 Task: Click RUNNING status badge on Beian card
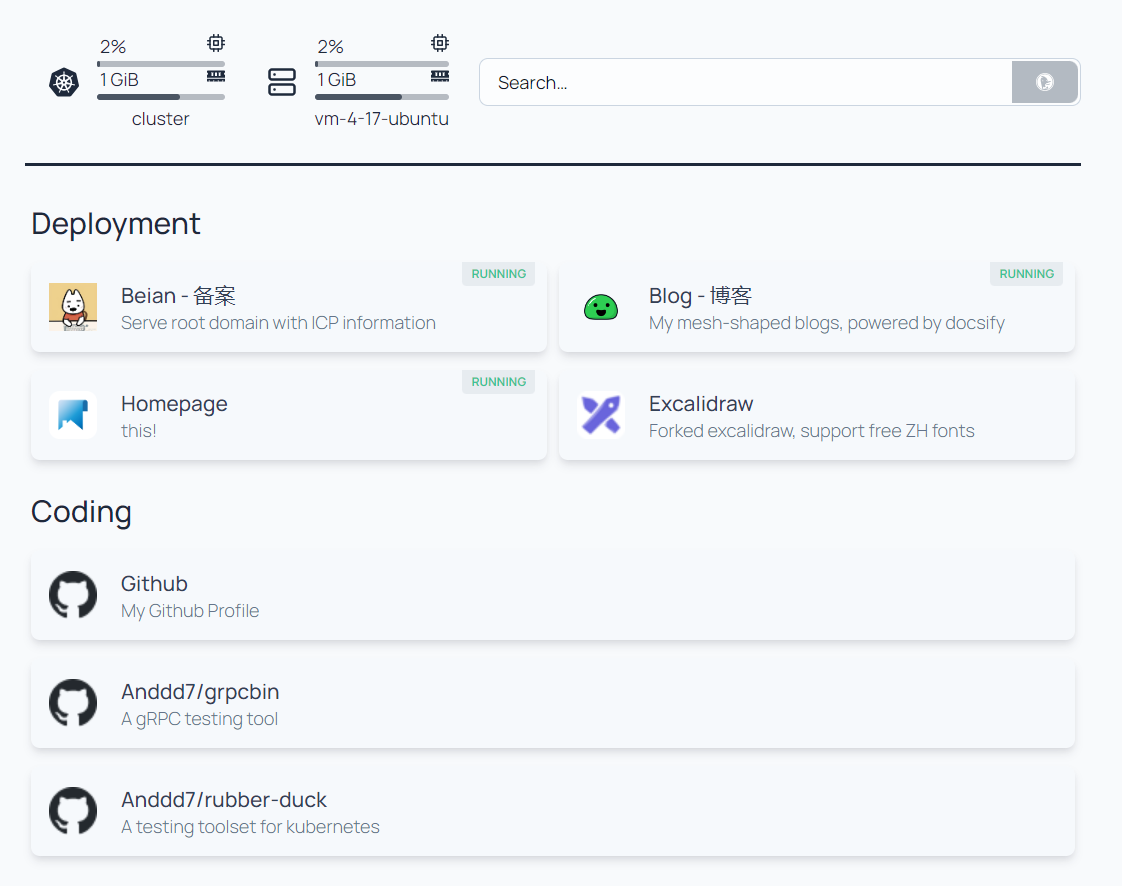tap(498, 274)
